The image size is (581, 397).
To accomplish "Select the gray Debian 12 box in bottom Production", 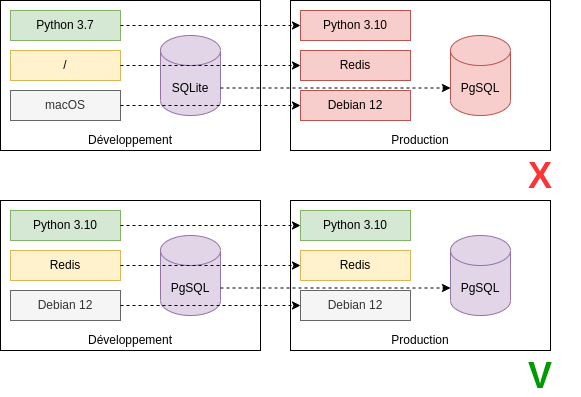I will tap(355, 305).
